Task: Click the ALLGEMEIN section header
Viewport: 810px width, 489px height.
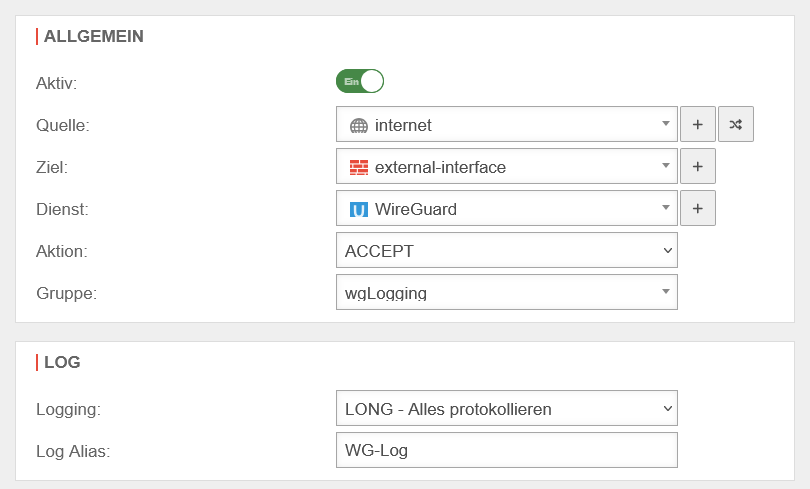Action: [94, 36]
